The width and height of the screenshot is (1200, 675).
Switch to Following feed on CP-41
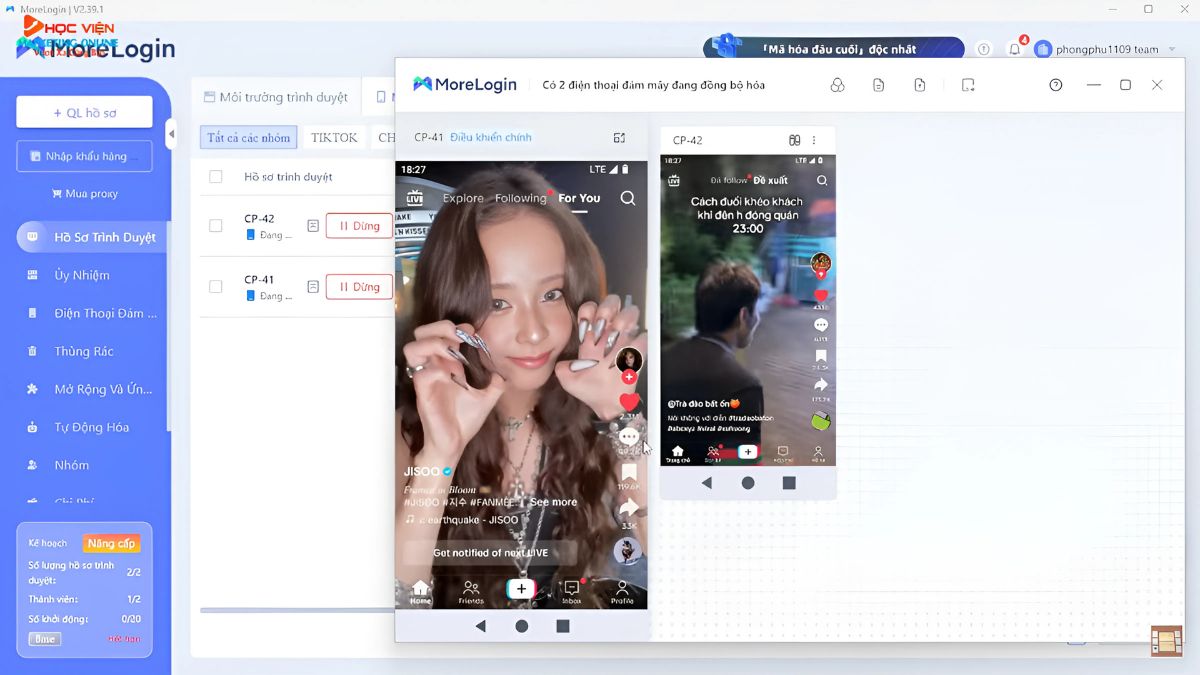pos(521,198)
